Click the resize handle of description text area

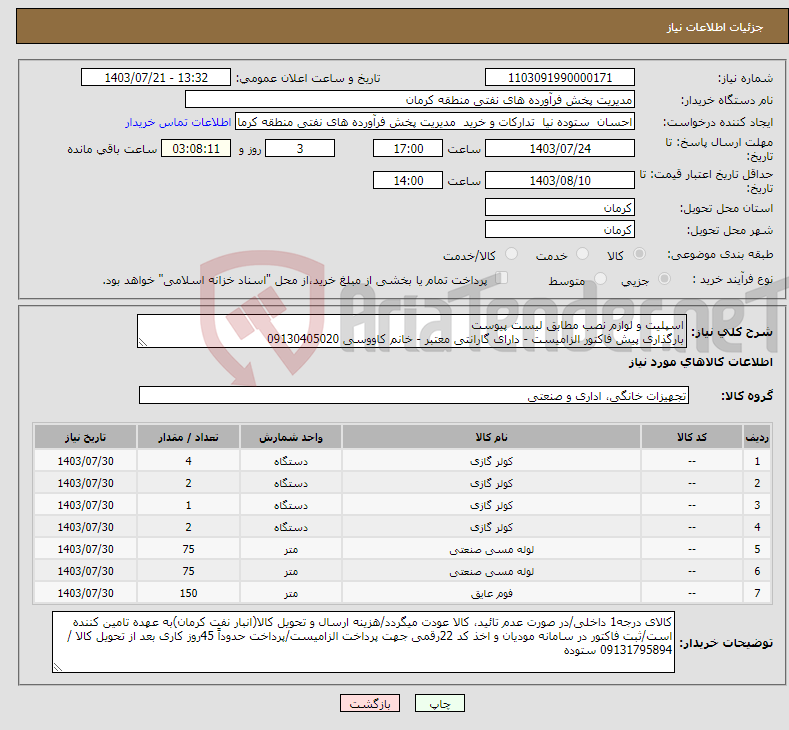point(143,343)
